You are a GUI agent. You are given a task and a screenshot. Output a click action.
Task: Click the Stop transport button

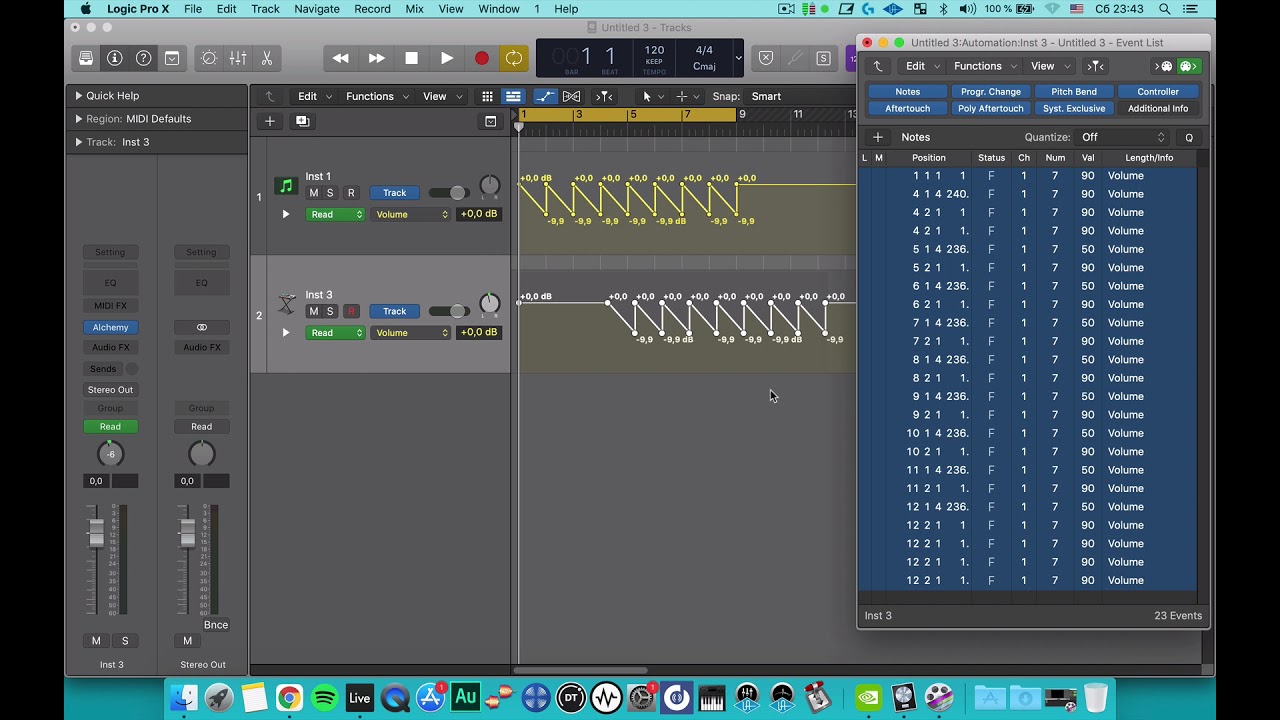[411, 58]
